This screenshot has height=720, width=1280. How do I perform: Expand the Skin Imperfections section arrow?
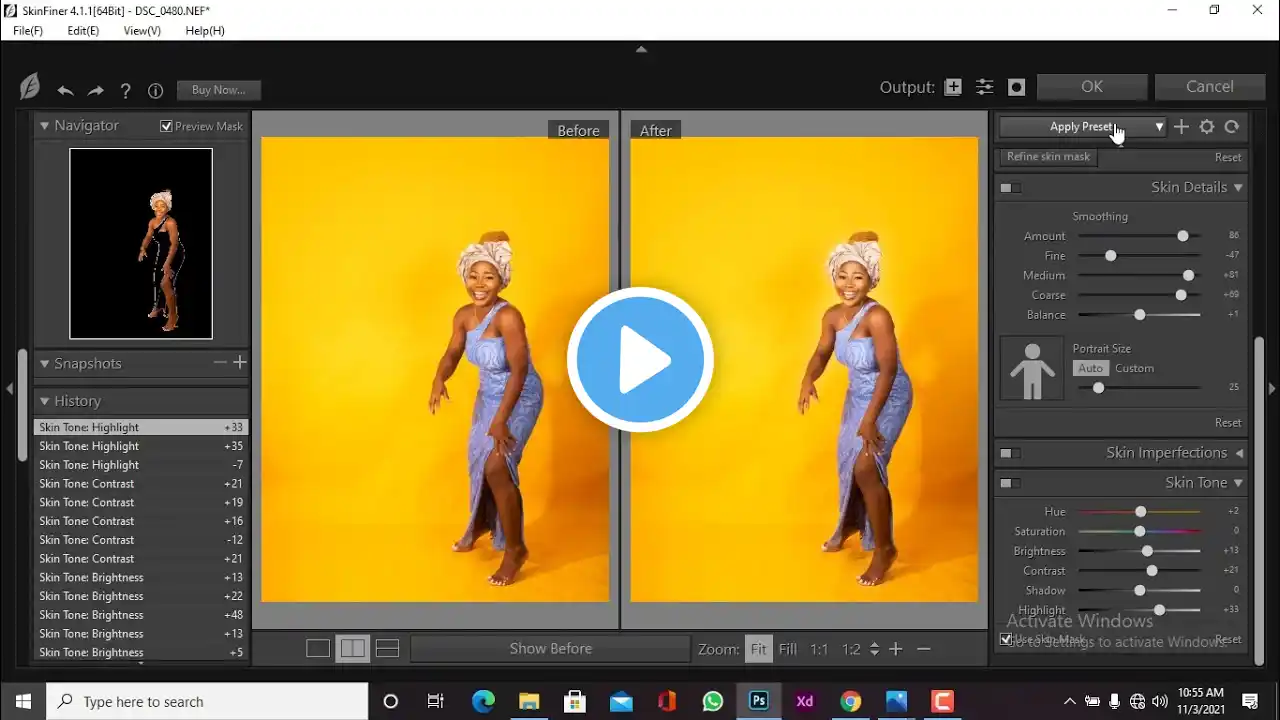[x=1239, y=453]
